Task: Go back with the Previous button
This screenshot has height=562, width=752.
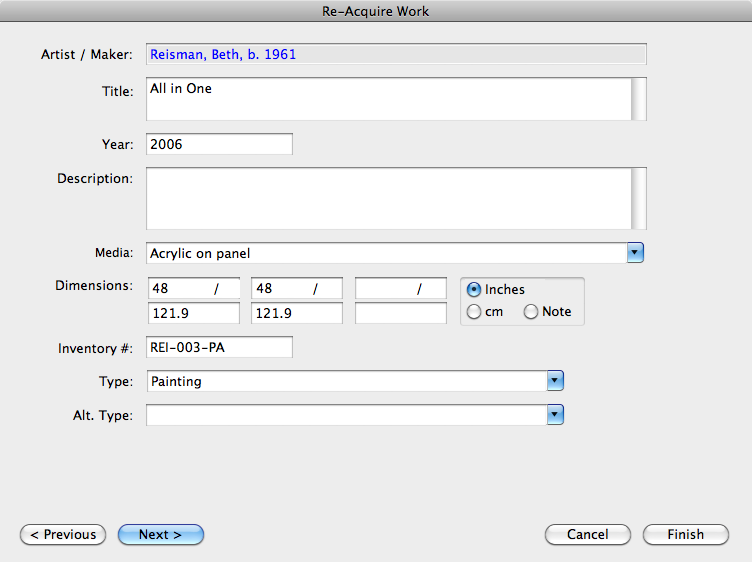Action: pyautogui.click(x=63, y=535)
